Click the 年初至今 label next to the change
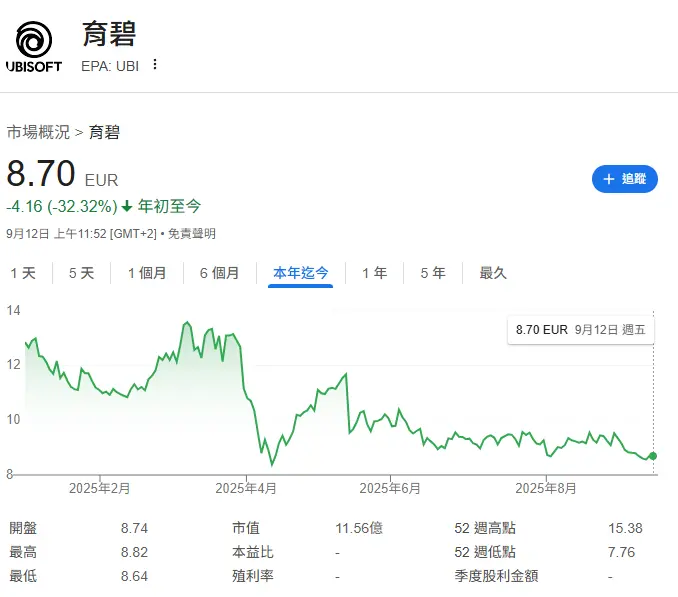The height and width of the screenshot is (597, 678). (x=170, y=207)
